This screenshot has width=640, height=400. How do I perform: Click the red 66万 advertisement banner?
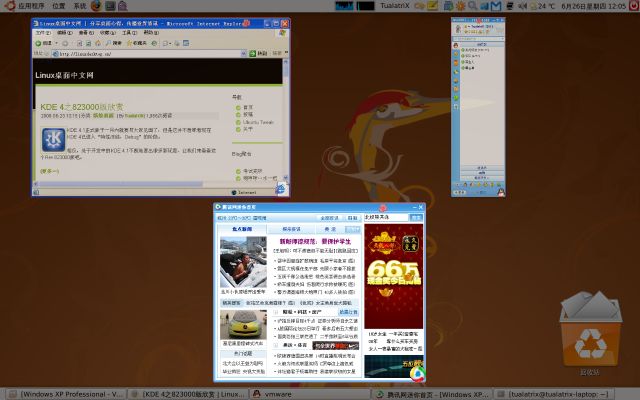click(x=393, y=276)
